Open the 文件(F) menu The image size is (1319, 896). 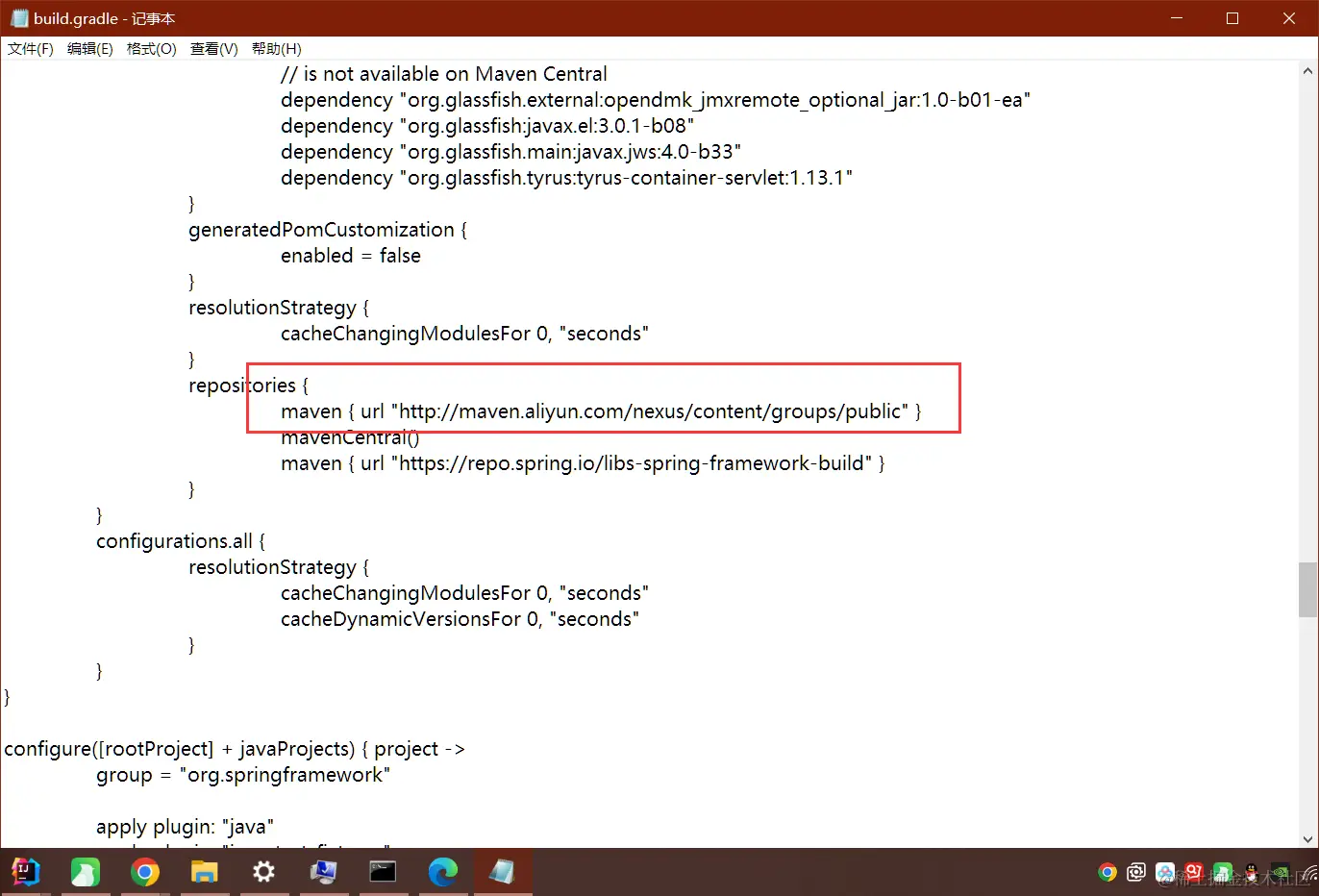tap(31, 49)
